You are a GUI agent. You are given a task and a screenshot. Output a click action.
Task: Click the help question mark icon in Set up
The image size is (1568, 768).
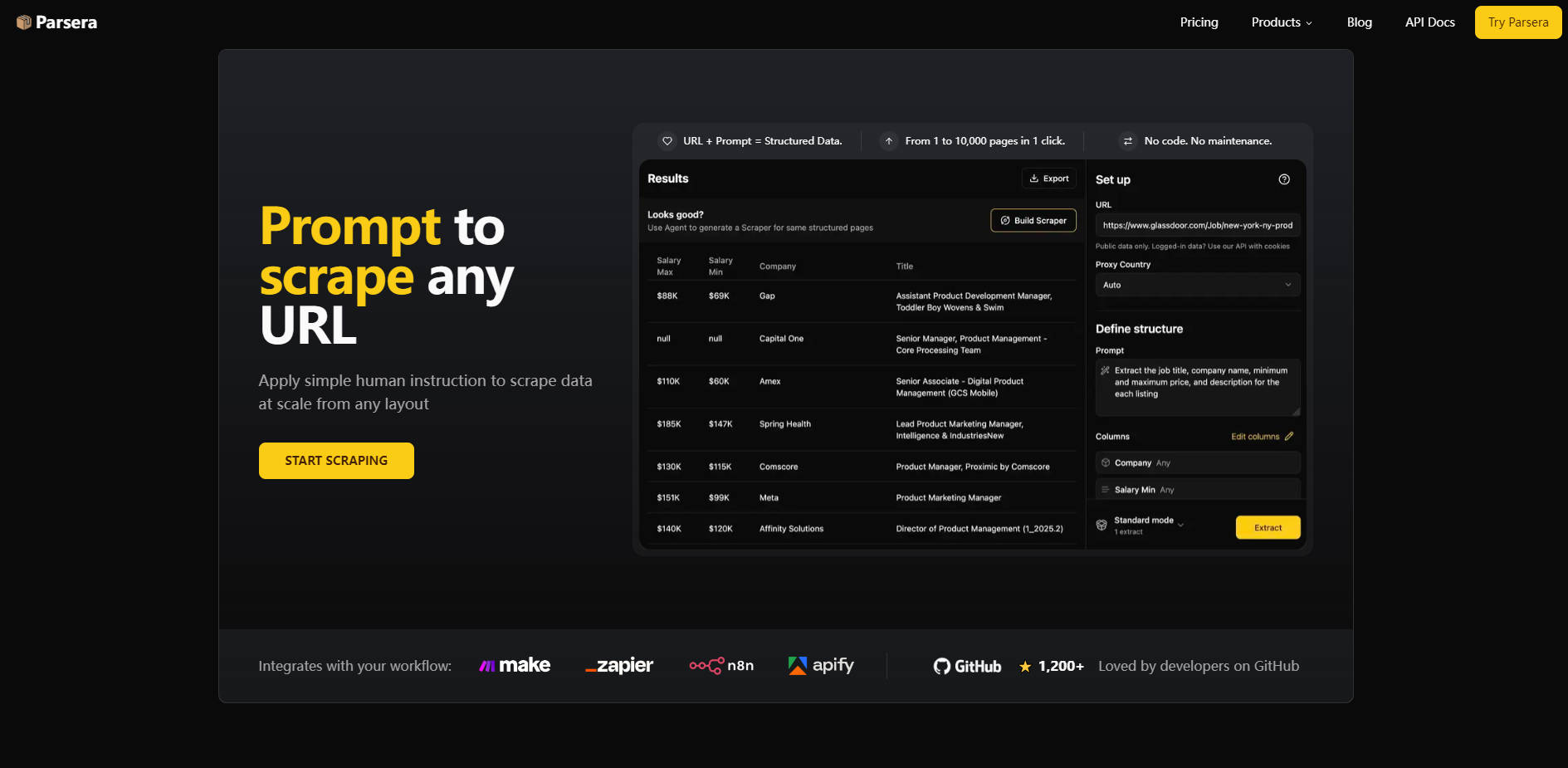(x=1284, y=179)
